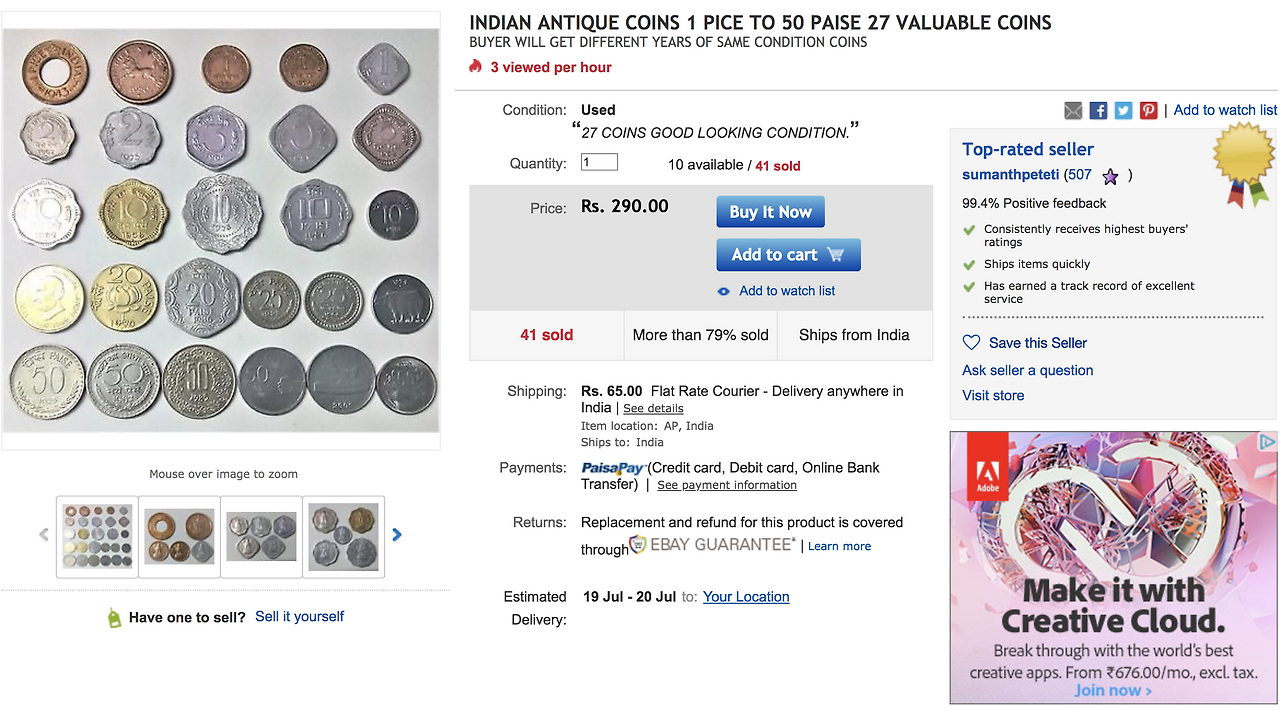
Task: Open shipping See details link
Action: 653,408
